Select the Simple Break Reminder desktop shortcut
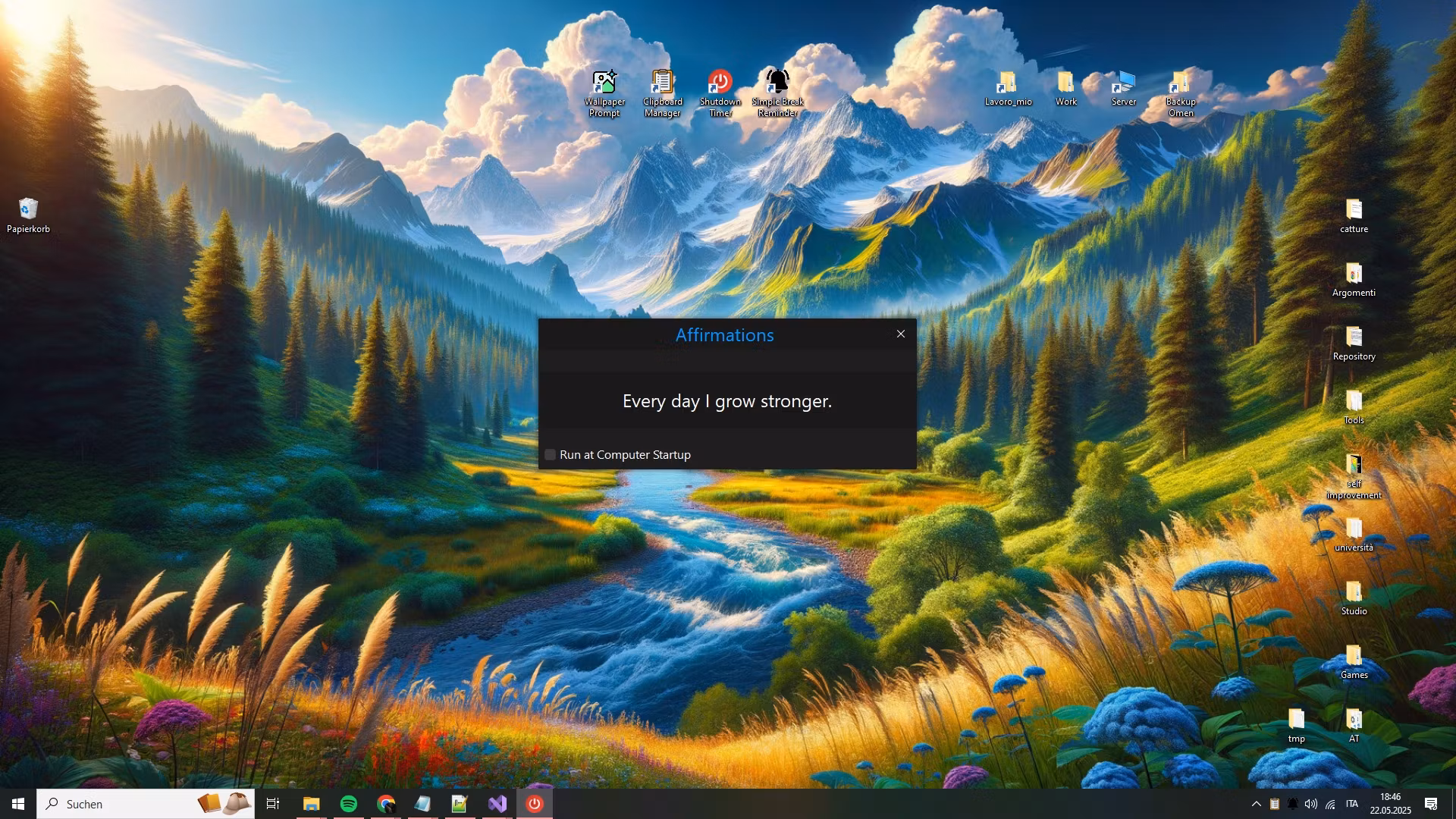The height and width of the screenshot is (819, 1456). [x=777, y=93]
